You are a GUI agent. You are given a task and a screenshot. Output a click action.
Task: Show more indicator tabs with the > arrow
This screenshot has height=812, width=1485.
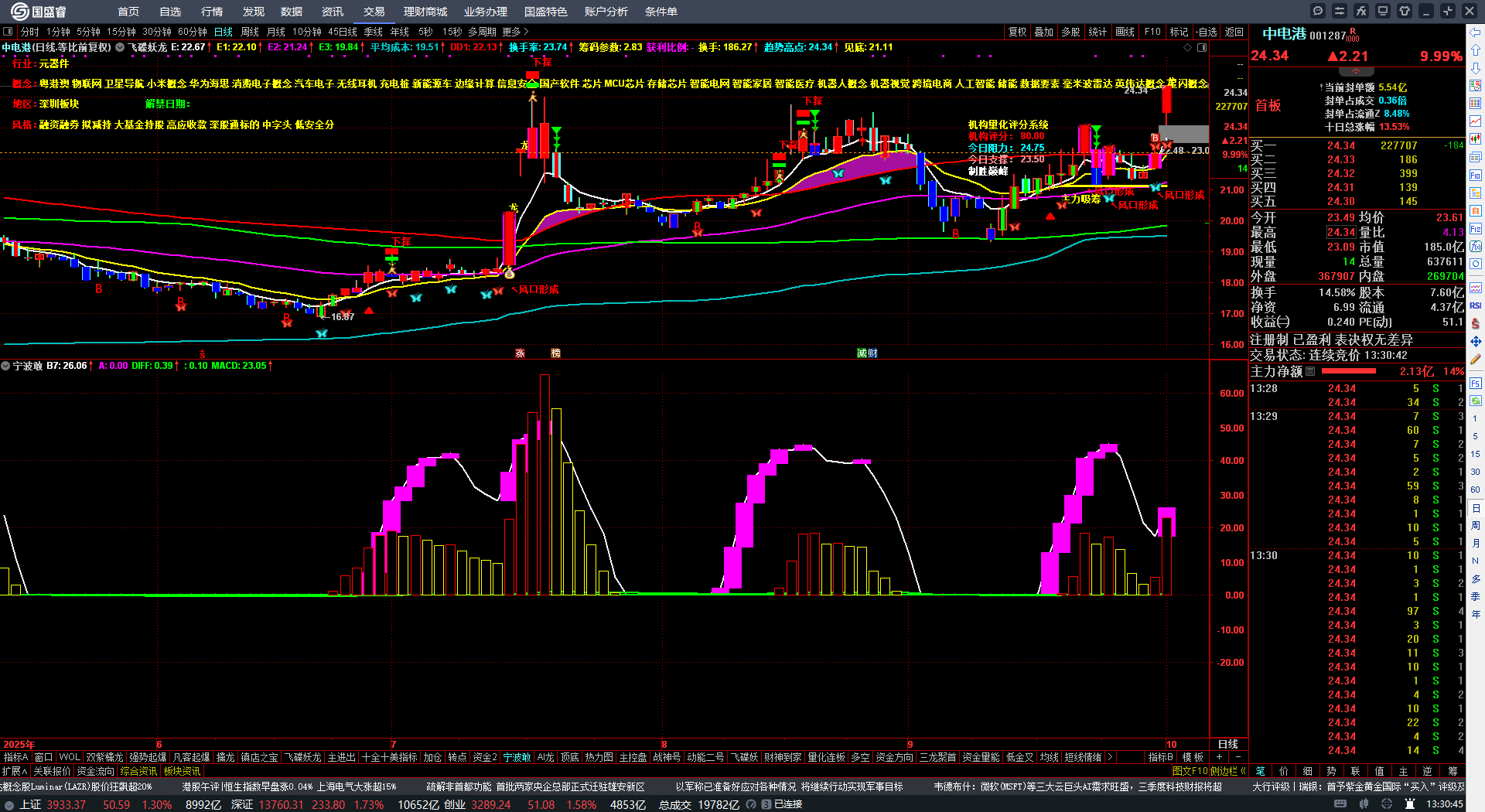coord(1110,757)
